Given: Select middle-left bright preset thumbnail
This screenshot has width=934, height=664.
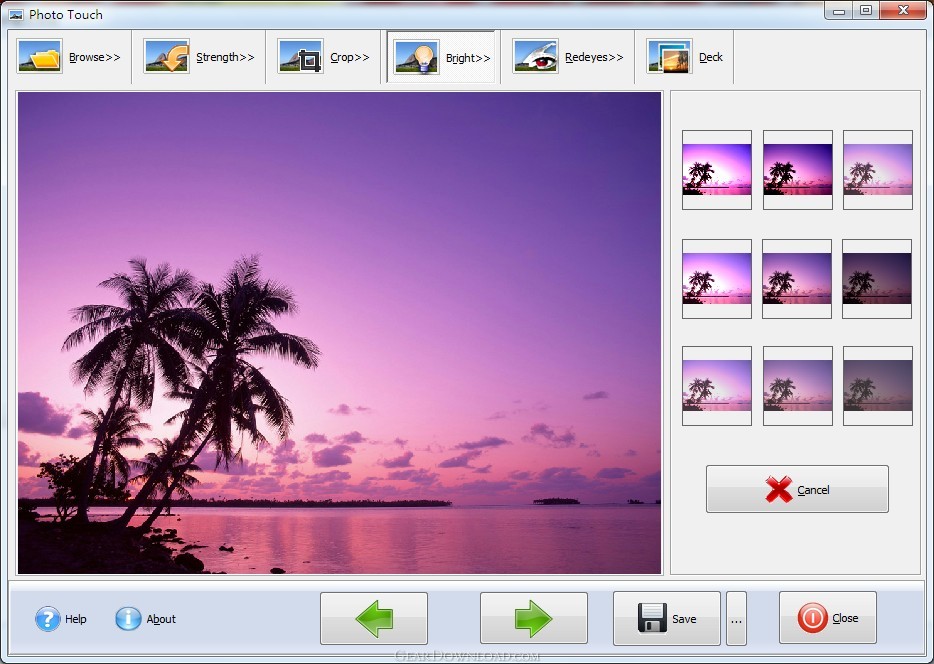Looking at the screenshot, I should point(717,279).
